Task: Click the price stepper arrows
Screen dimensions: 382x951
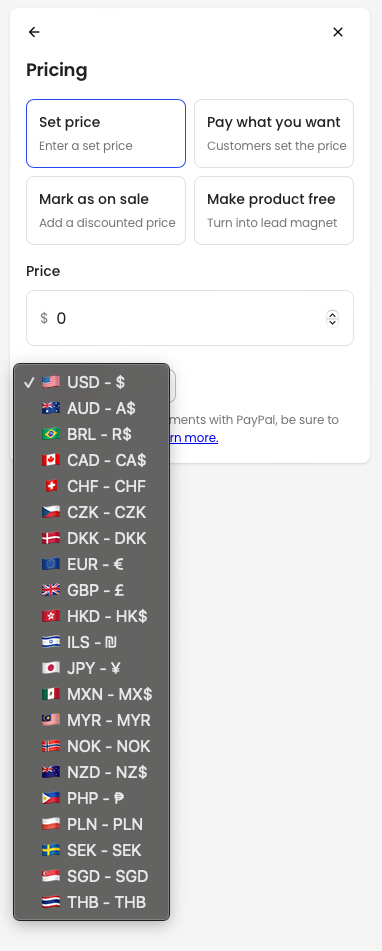Action: [x=332, y=318]
